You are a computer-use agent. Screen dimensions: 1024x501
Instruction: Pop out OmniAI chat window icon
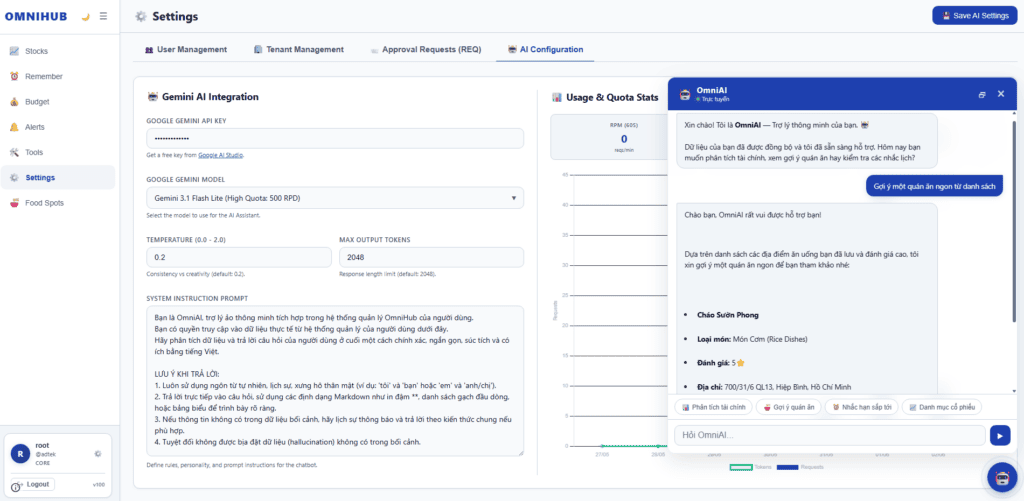point(982,95)
